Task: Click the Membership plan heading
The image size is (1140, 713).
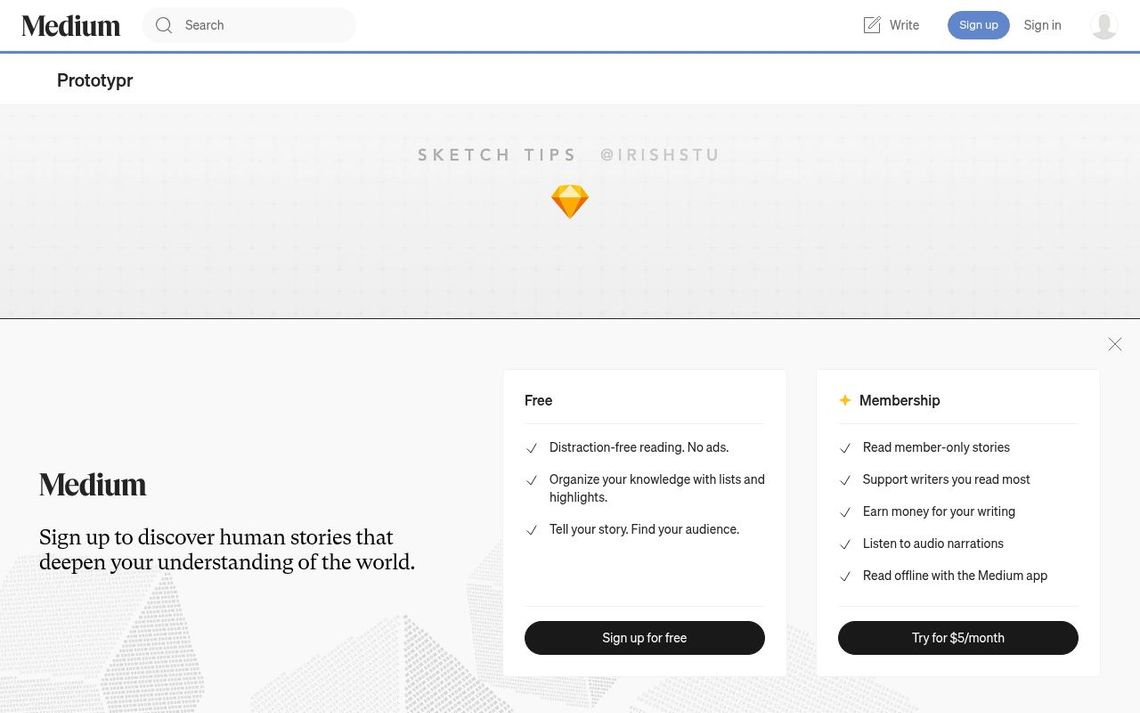Action: click(899, 400)
